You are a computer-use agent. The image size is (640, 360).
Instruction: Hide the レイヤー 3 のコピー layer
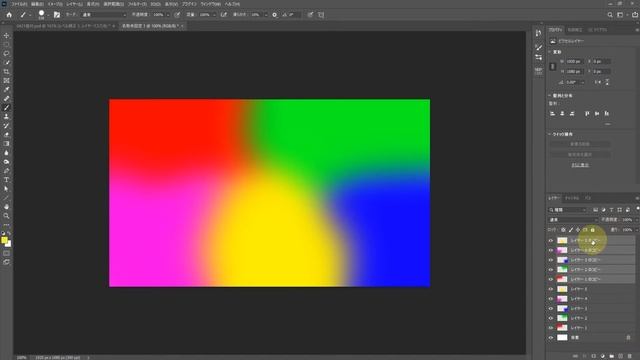(x=551, y=260)
